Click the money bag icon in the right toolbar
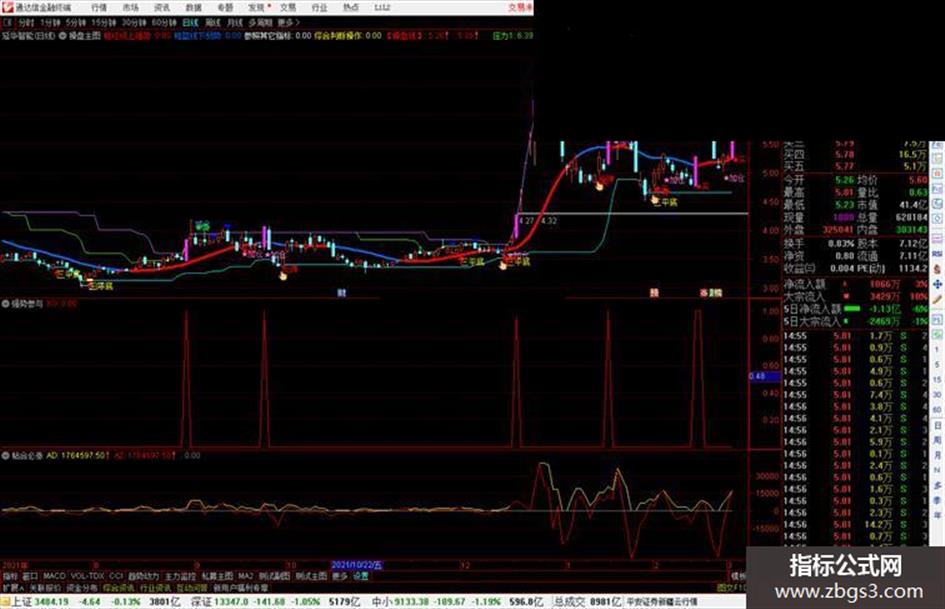Viewport: 945px width, 609px height. click(937, 269)
